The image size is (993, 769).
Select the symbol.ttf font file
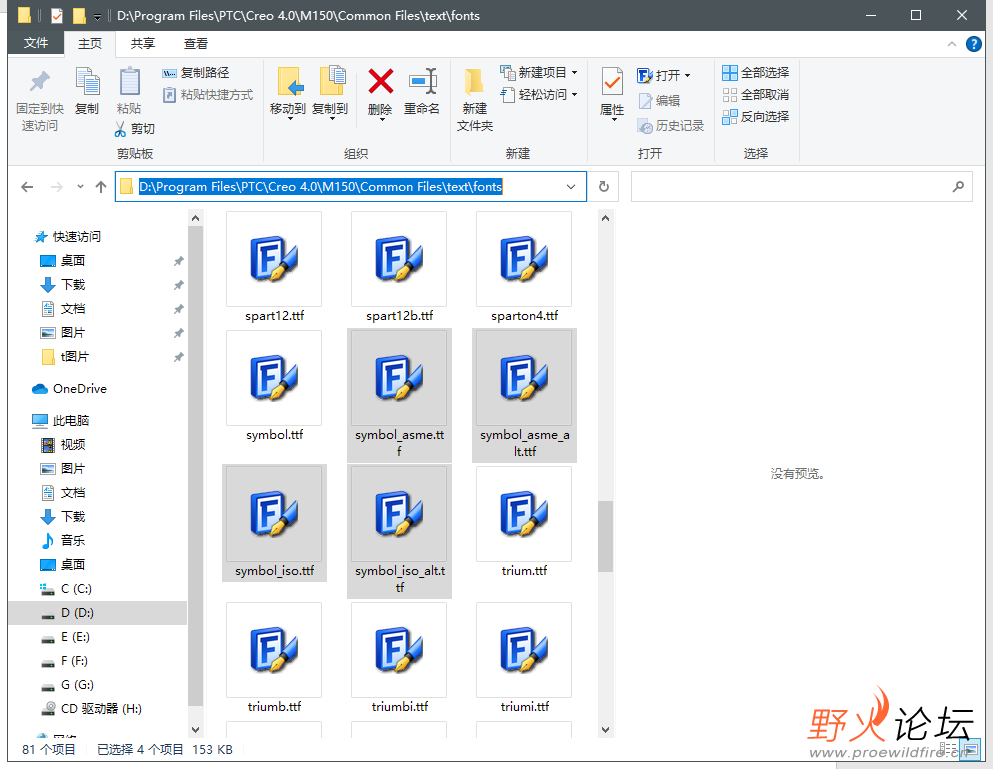click(274, 386)
